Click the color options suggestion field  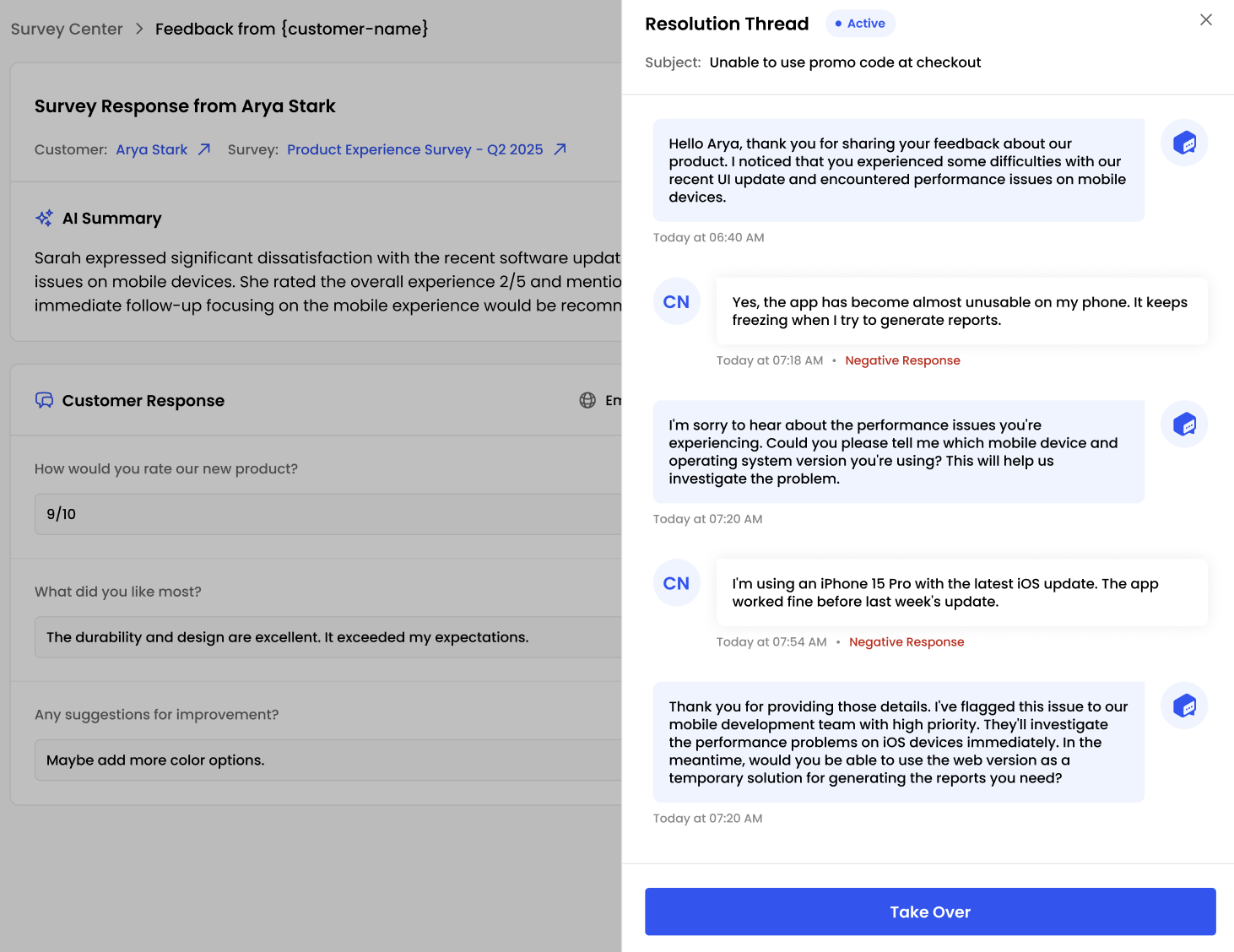(329, 760)
